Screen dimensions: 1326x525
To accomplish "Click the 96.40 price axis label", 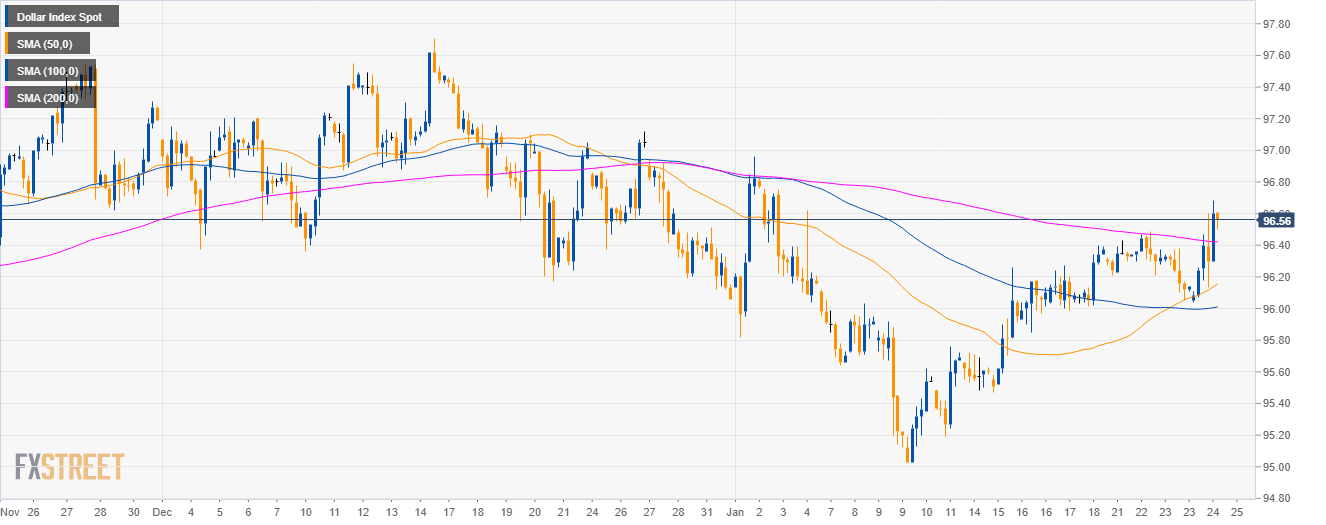I will click(x=1274, y=245).
